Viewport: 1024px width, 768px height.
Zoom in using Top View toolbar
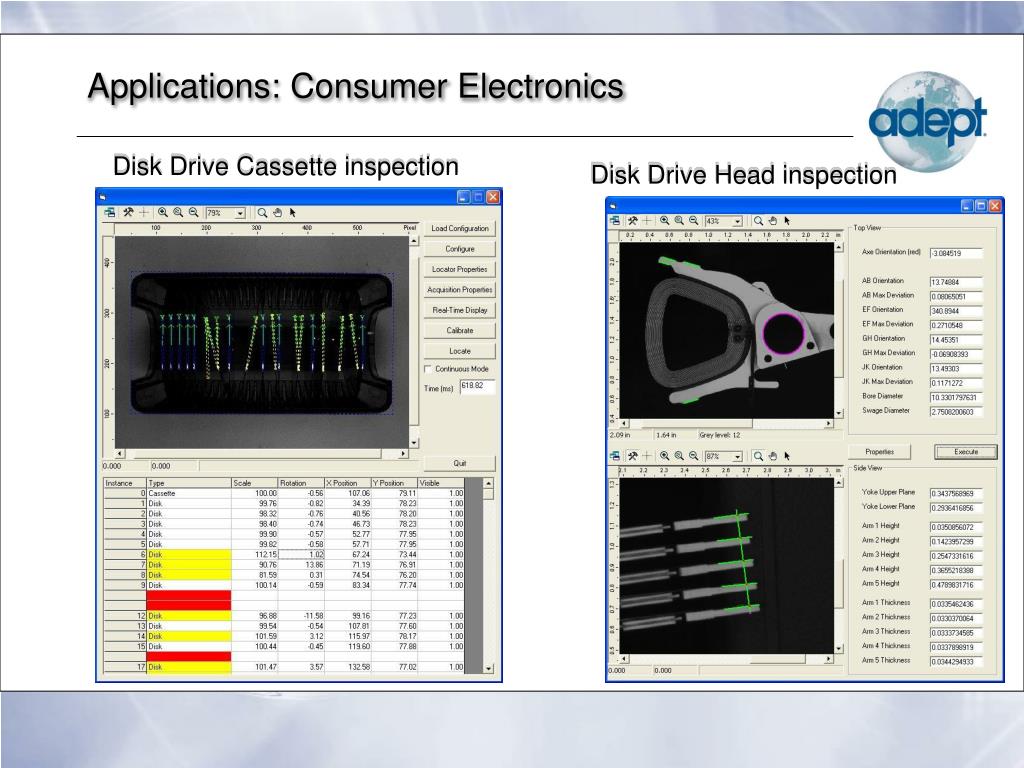(x=664, y=221)
